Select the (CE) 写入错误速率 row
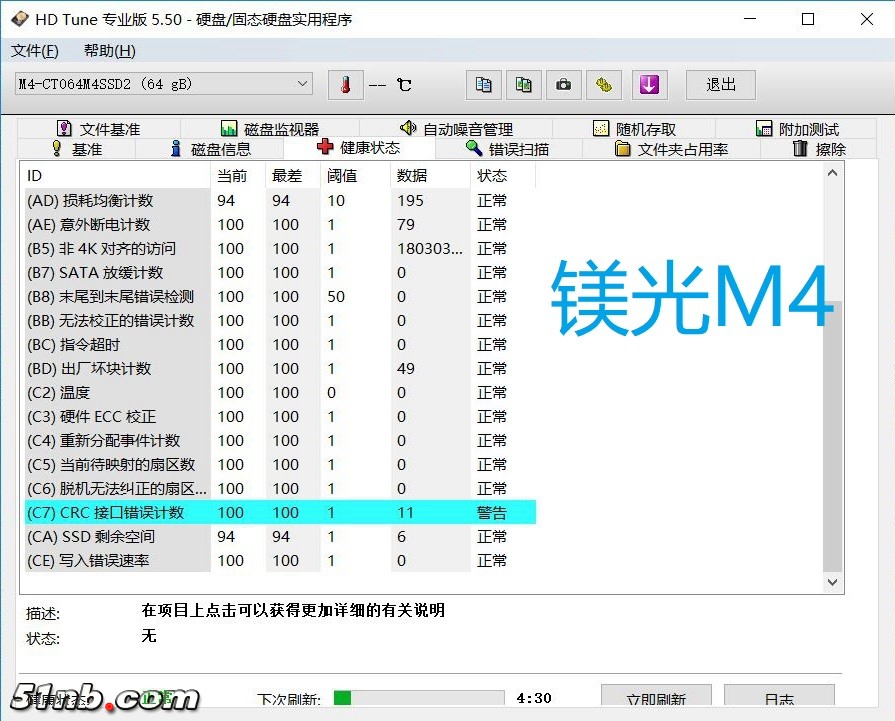895x721 pixels. point(280,560)
